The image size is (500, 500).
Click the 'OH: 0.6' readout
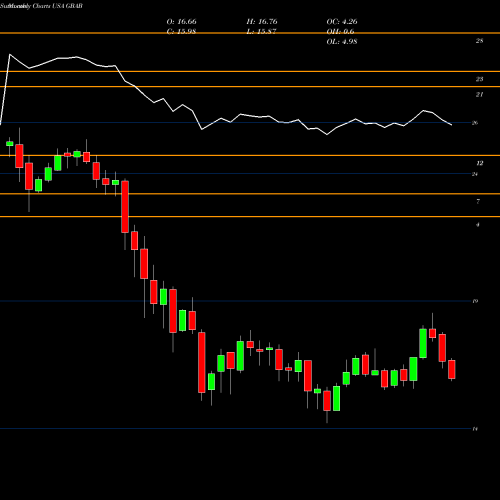point(340,32)
